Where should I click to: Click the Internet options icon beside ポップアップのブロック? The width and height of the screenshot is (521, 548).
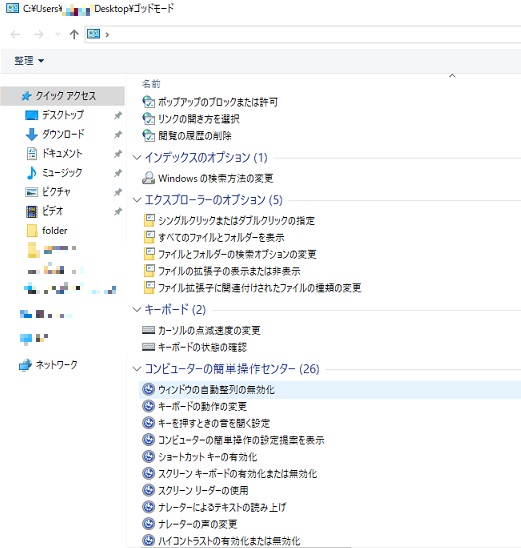click(149, 102)
